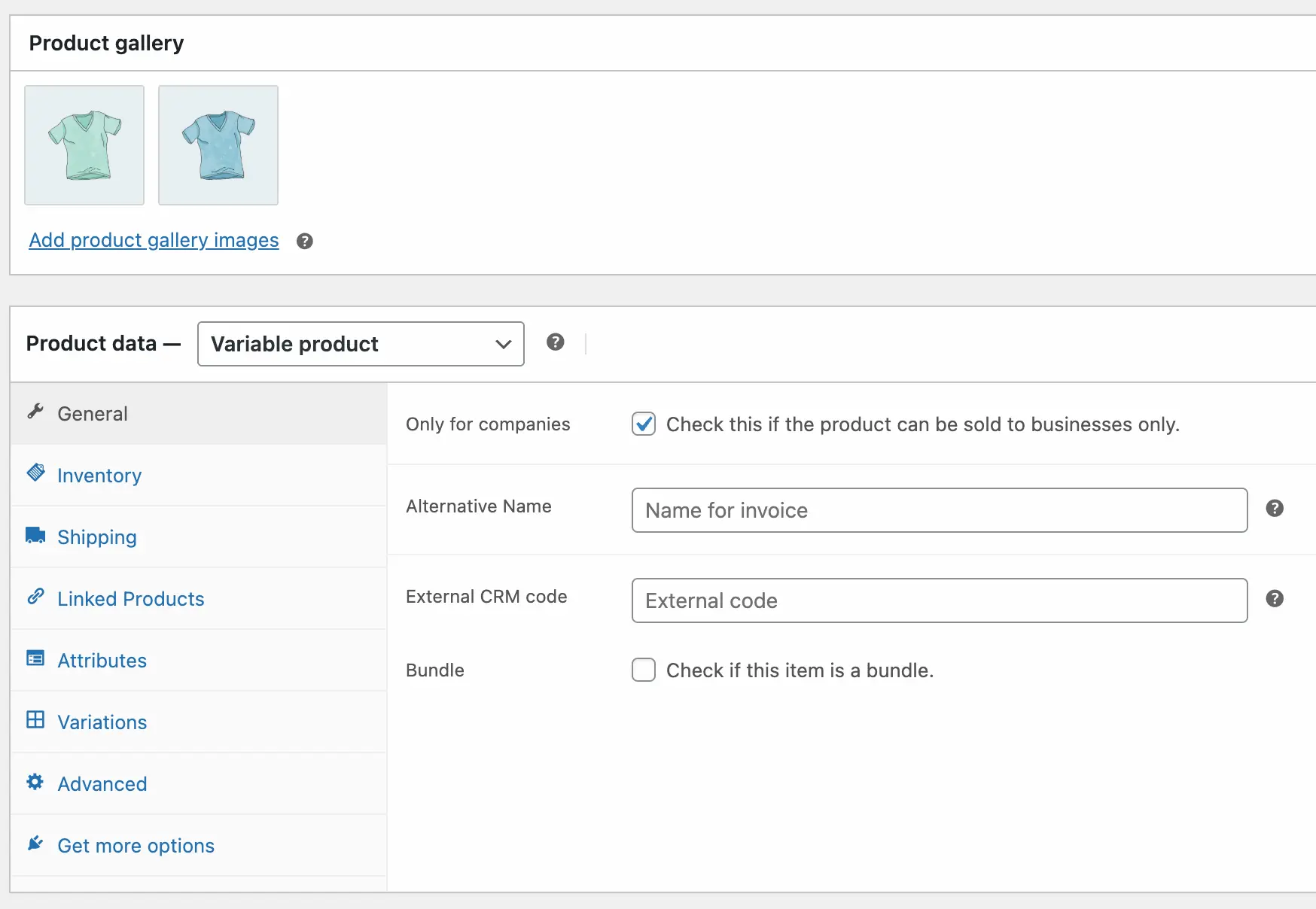Uncheck the Only for companies checkbox
Image resolution: width=1316 pixels, height=909 pixels.
(x=644, y=424)
